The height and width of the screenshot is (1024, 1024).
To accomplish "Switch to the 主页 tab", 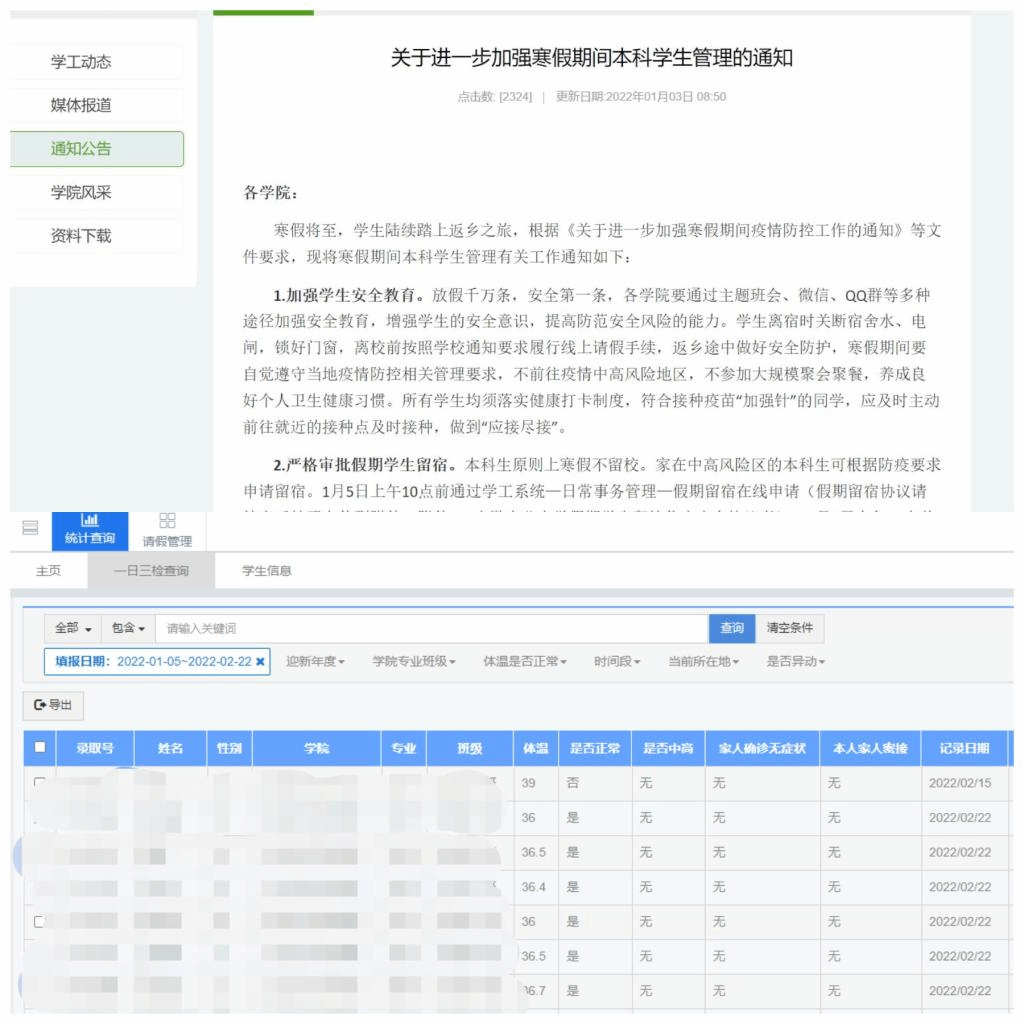I will click(48, 571).
